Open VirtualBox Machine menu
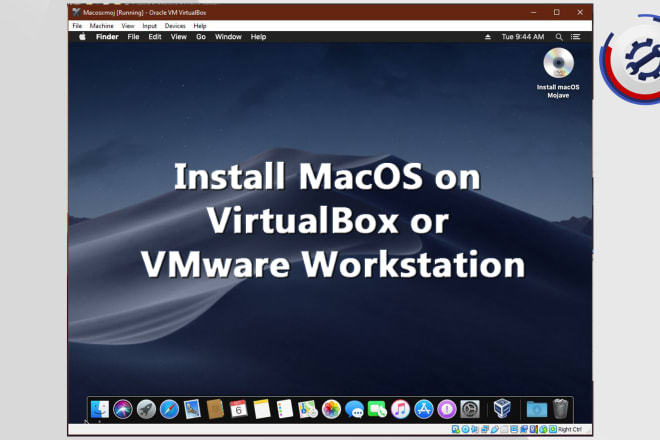The height and width of the screenshot is (440, 660). tap(101, 26)
